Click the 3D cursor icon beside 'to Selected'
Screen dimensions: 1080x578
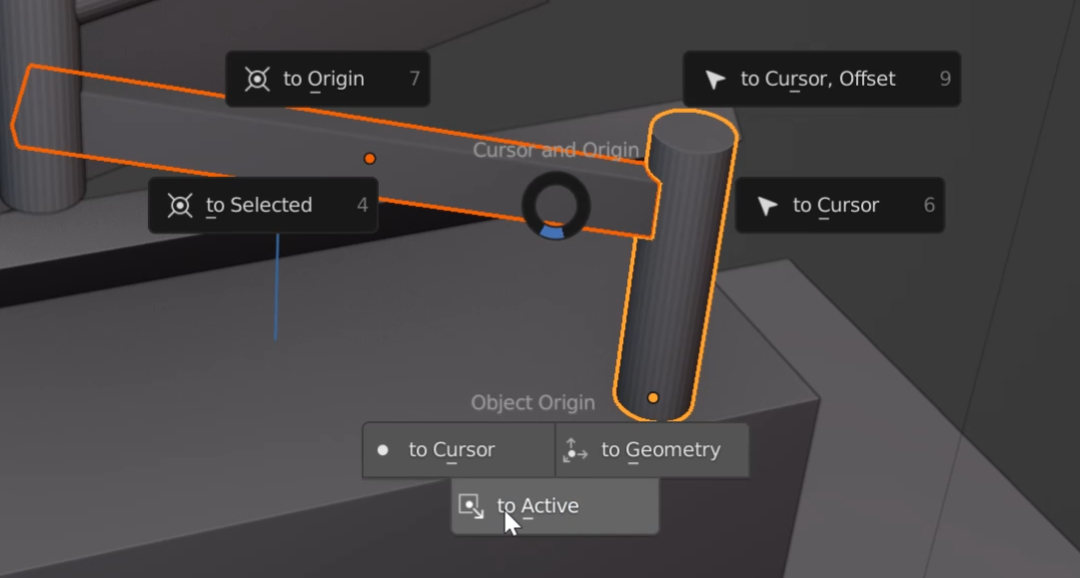pos(180,205)
